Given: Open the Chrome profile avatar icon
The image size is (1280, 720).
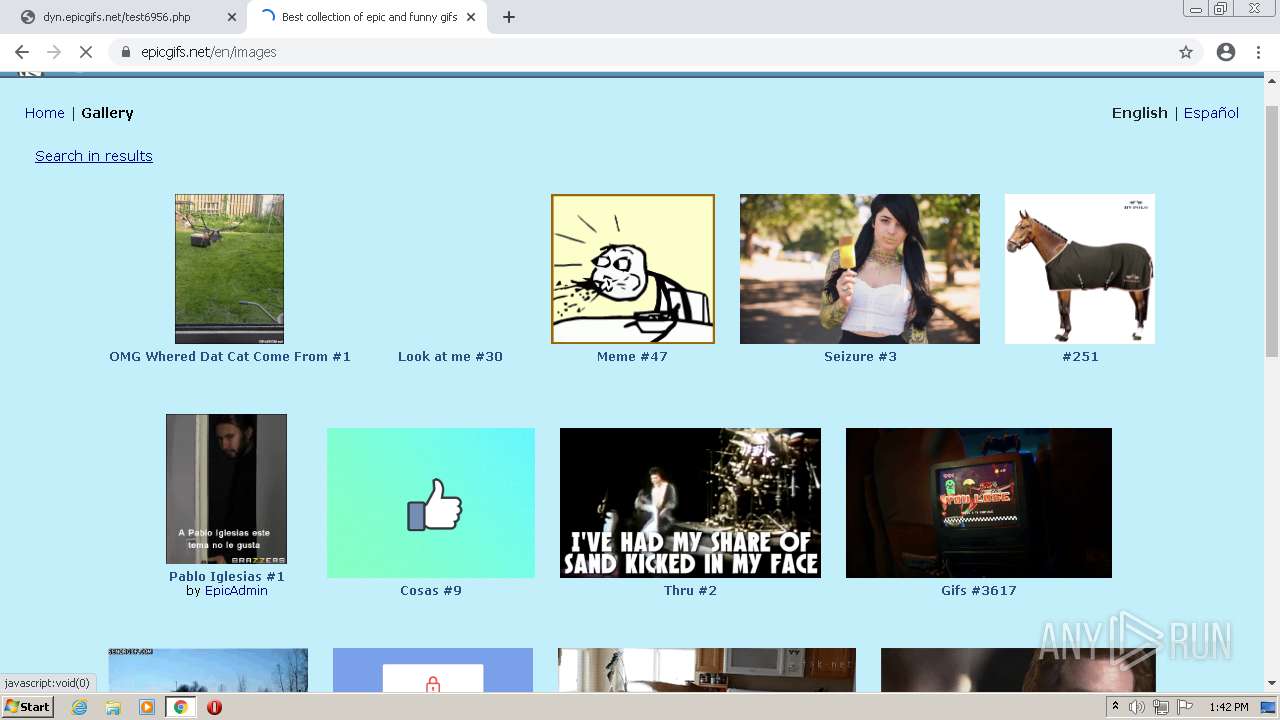Looking at the screenshot, I should [1226, 52].
